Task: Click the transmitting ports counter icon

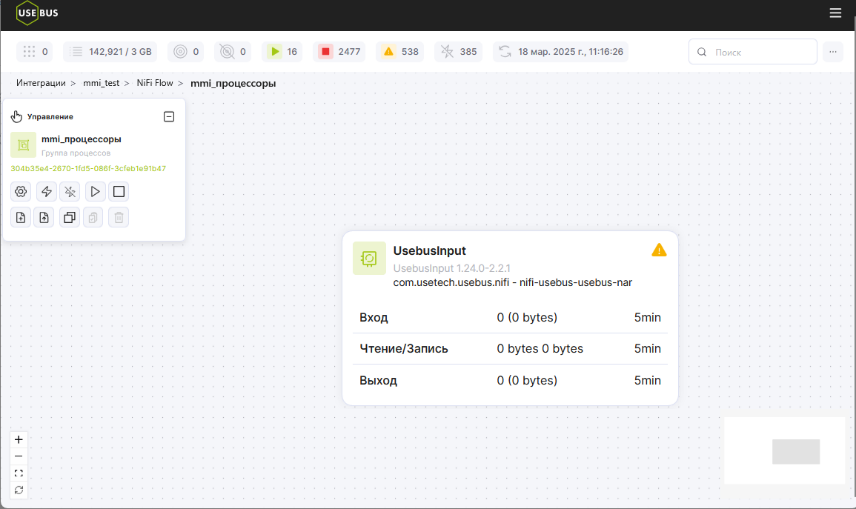Action: 180,52
